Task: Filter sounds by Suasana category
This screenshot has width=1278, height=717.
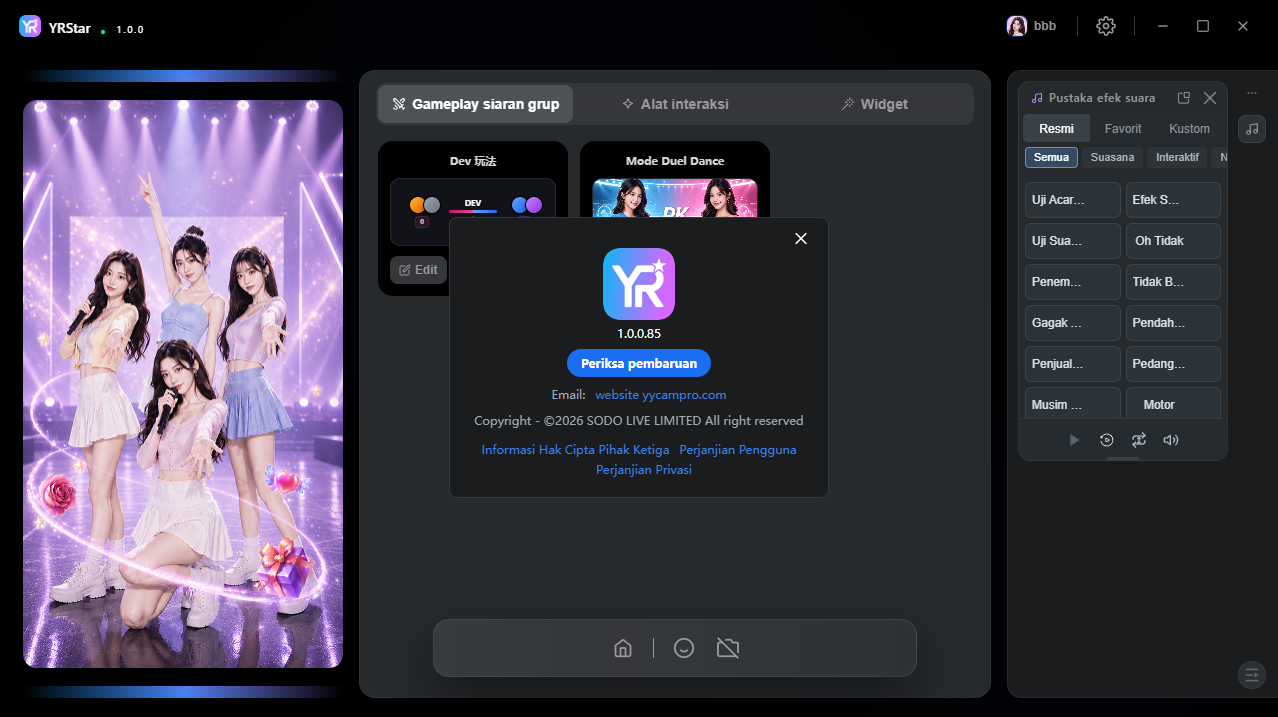Action: [1112, 157]
